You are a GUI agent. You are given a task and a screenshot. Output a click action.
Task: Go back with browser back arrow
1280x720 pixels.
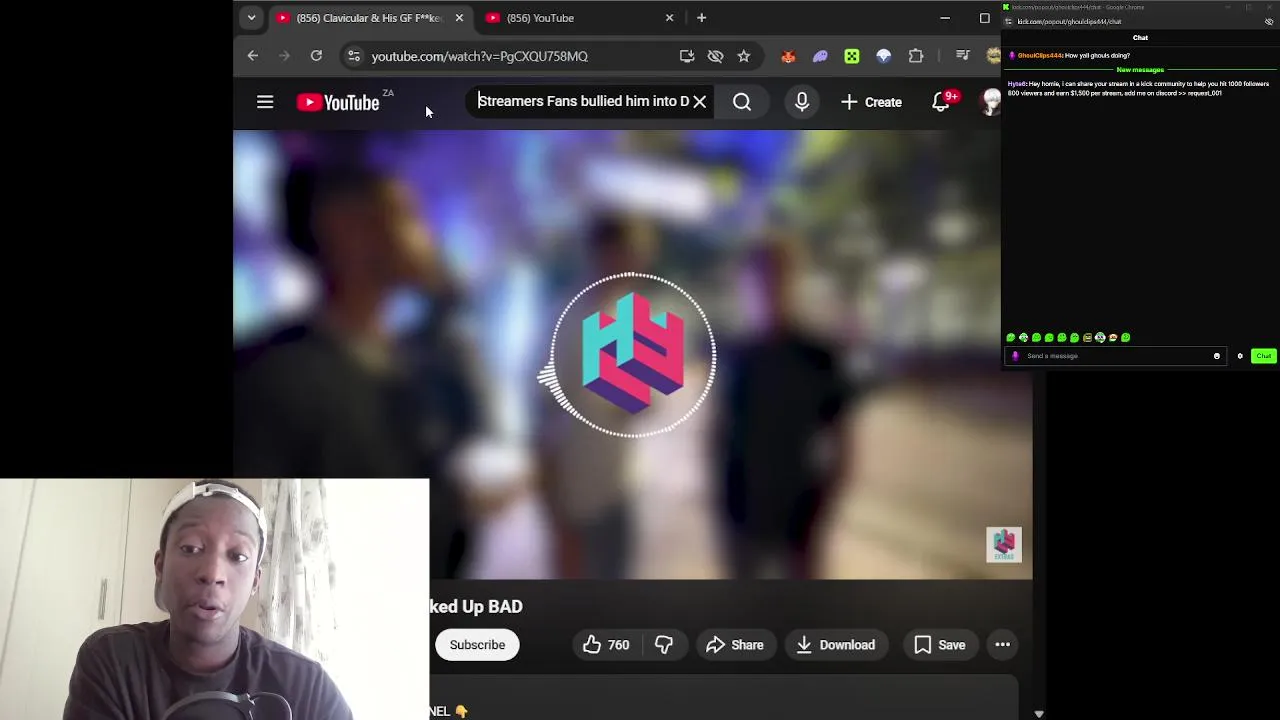(253, 56)
